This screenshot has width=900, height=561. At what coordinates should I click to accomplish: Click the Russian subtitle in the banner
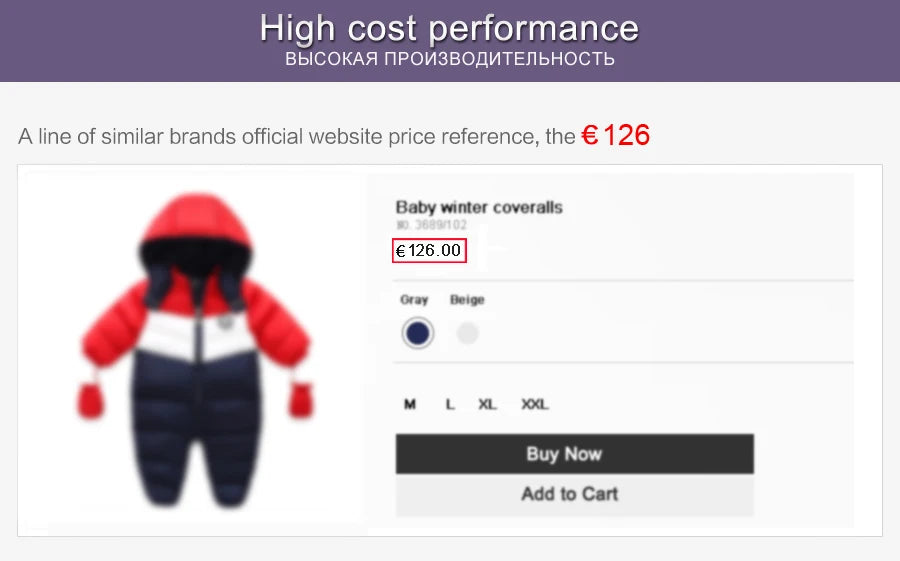(x=449, y=60)
